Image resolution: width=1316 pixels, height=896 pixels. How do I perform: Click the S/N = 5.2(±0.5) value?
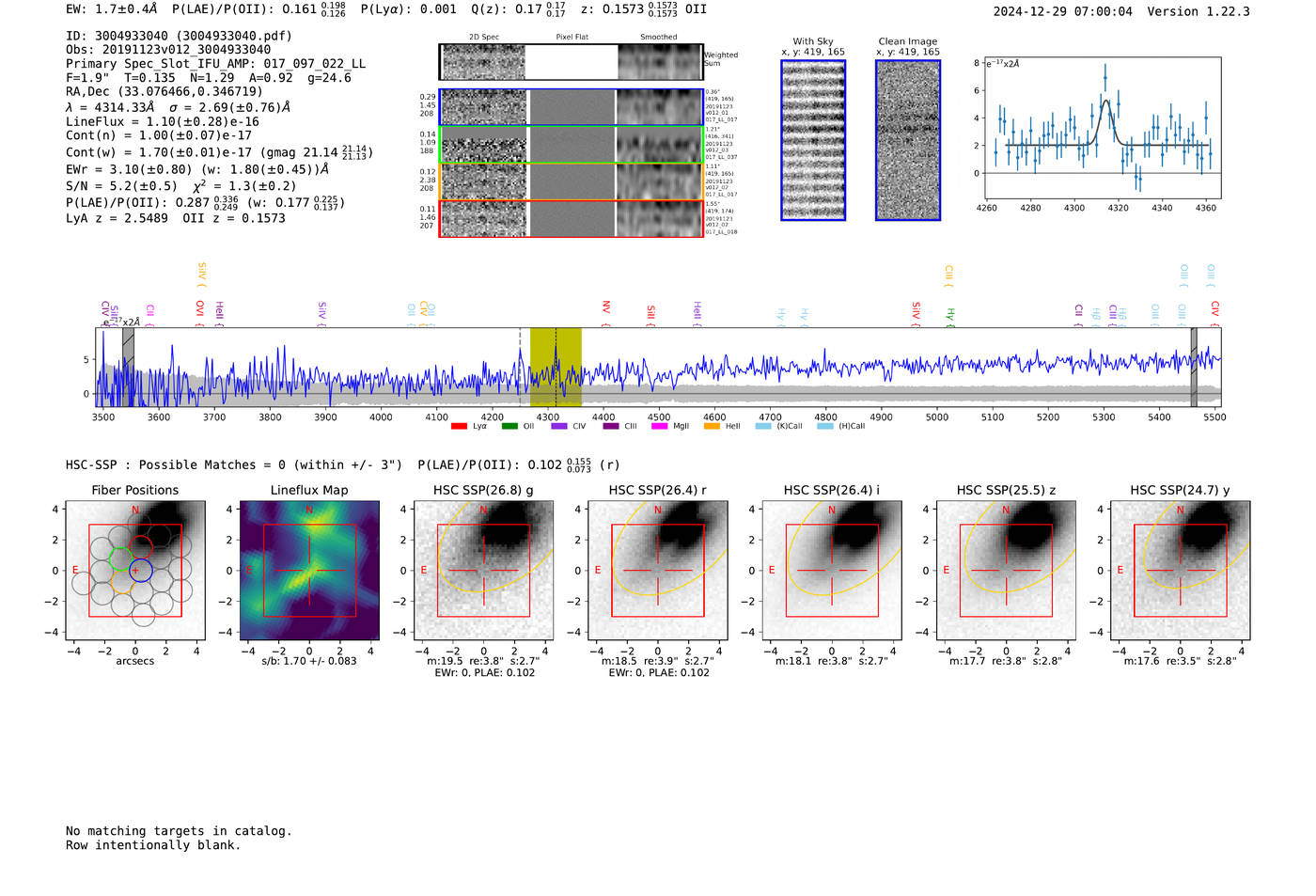coord(121,185)
